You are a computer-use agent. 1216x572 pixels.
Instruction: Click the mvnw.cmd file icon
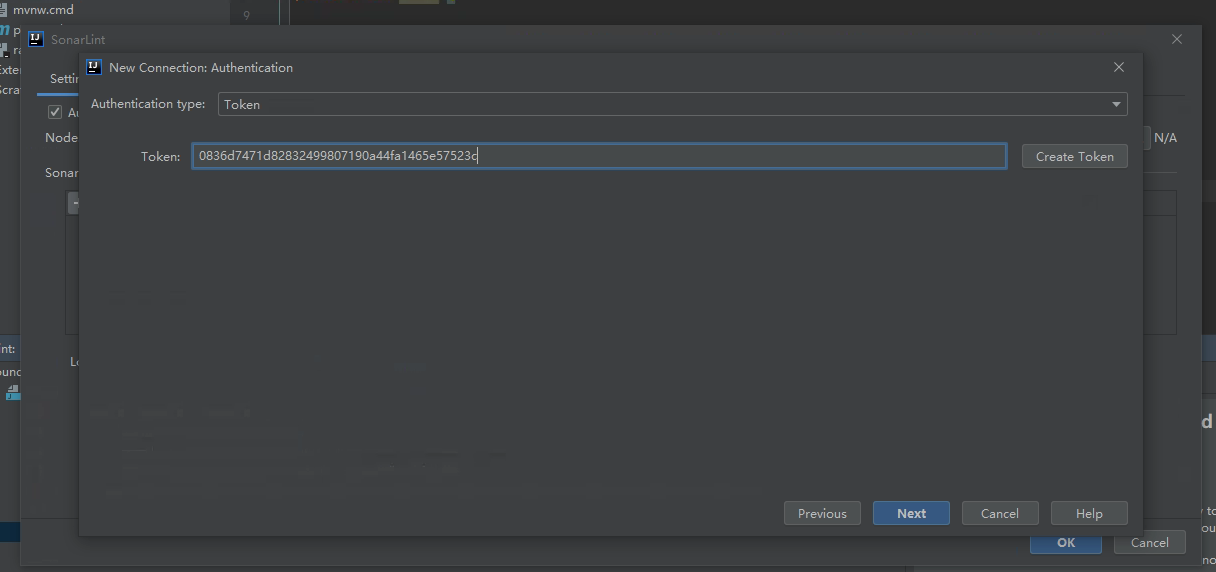tap(4, 10)
